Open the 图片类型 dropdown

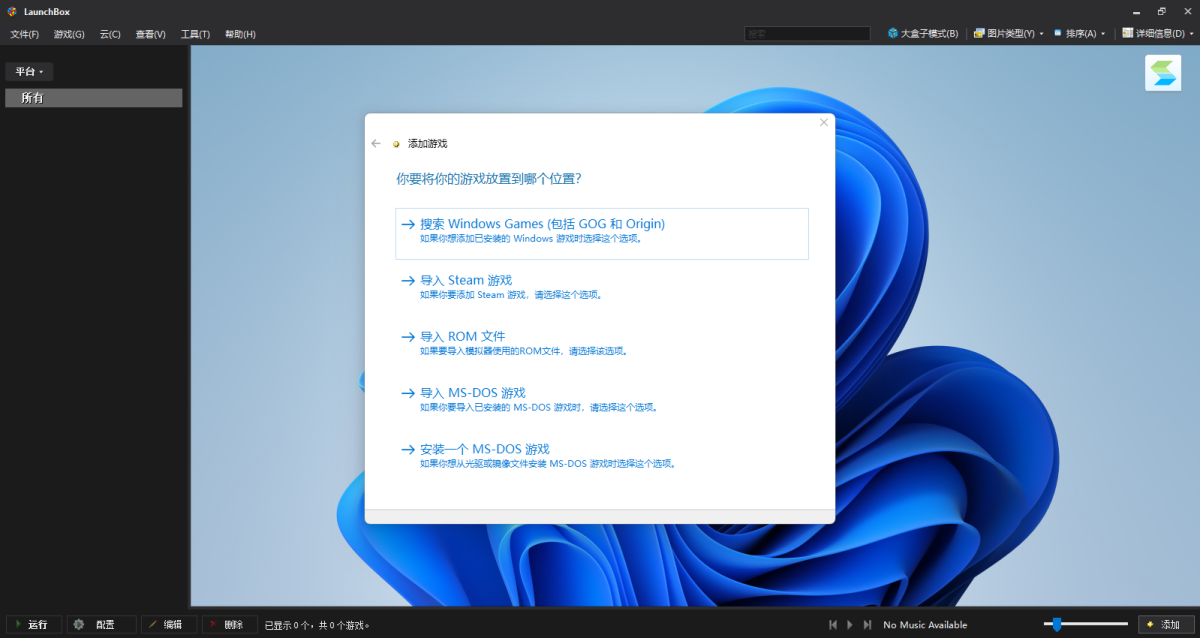click(1008, 34)
